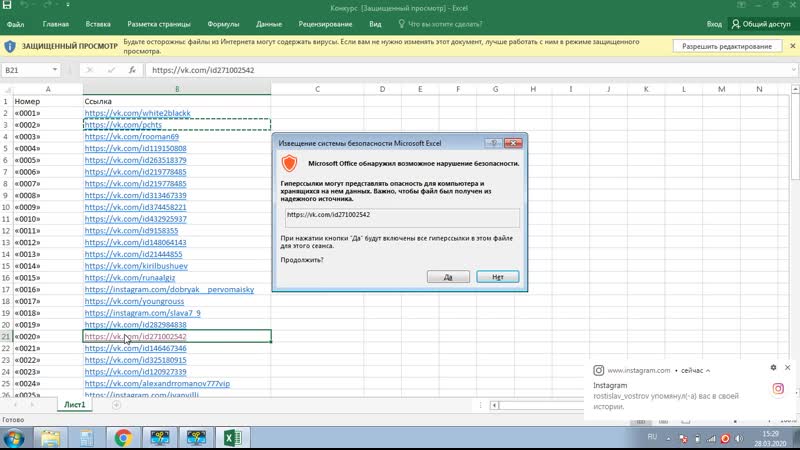The image size is (800, 450).
Task: Click the help question mark in security dialog
Action: (493, 144)
